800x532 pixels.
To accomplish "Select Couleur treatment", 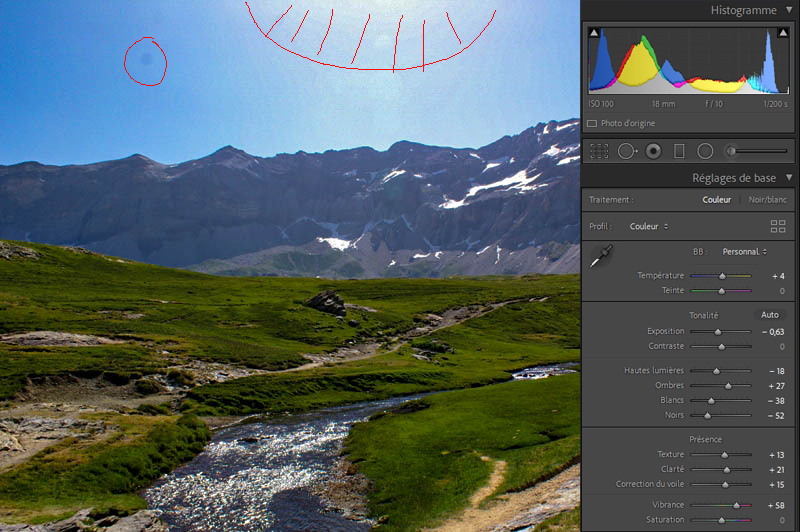I will (716, 200).
